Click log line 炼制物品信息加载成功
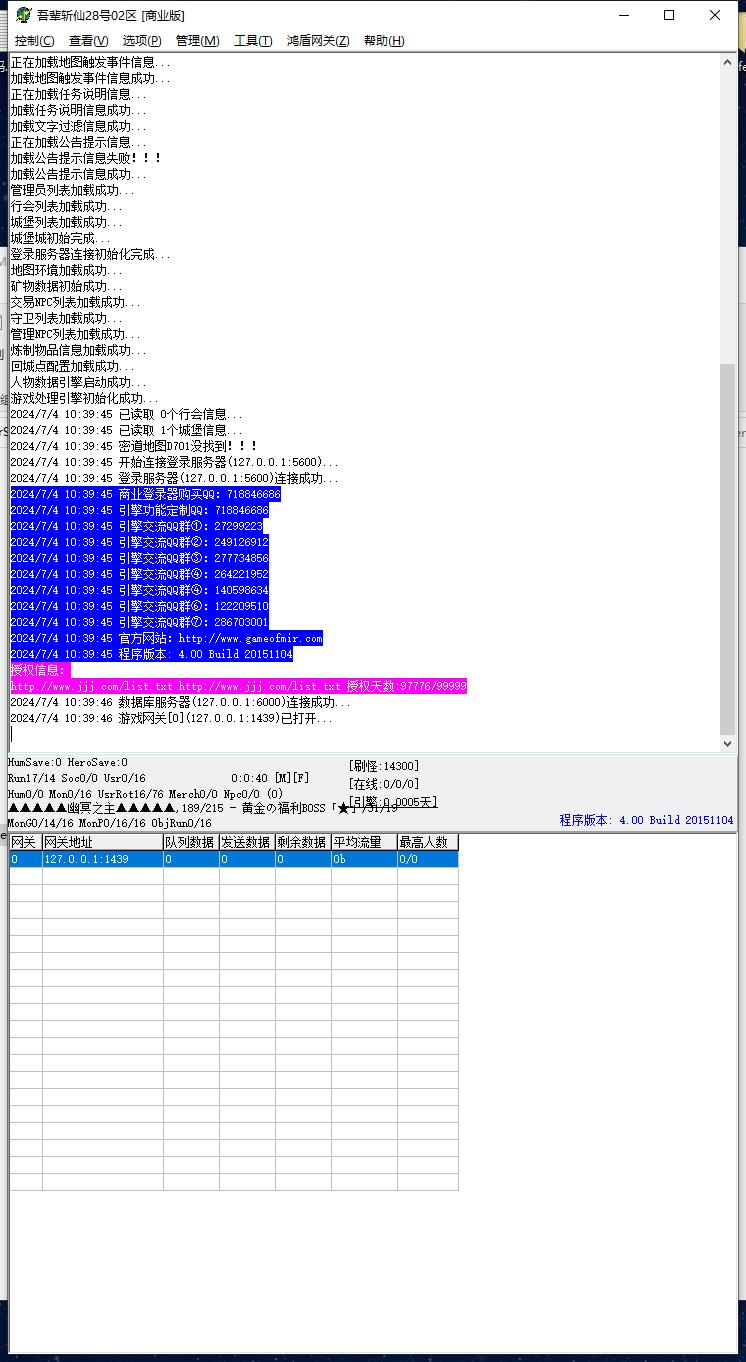 pos(78,350)
